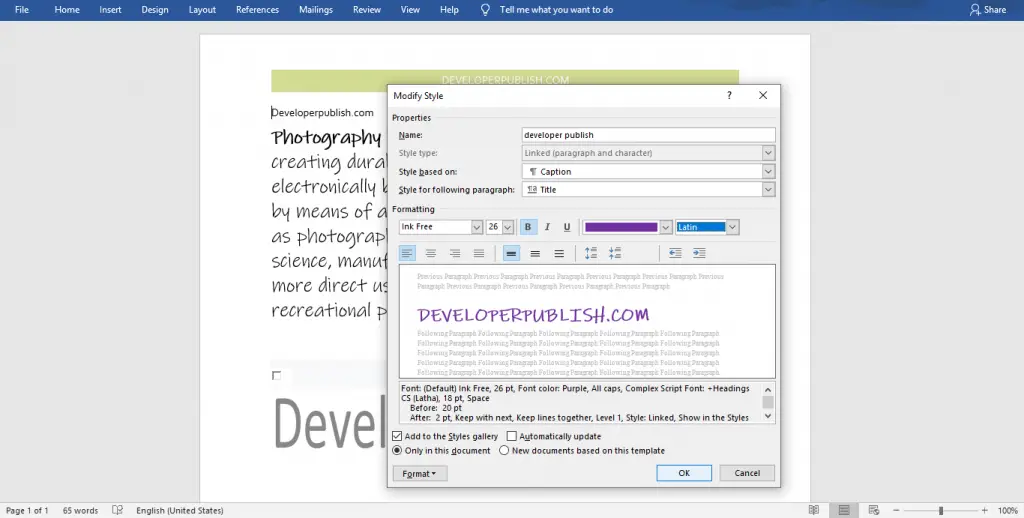The image size is (1024, 518).
Task: Switch to Print Layout view
Action: [844, 510]
